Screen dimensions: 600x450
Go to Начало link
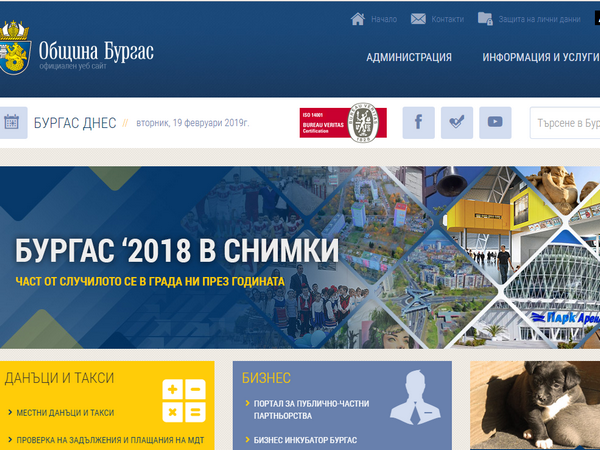[x=384, y=19]
